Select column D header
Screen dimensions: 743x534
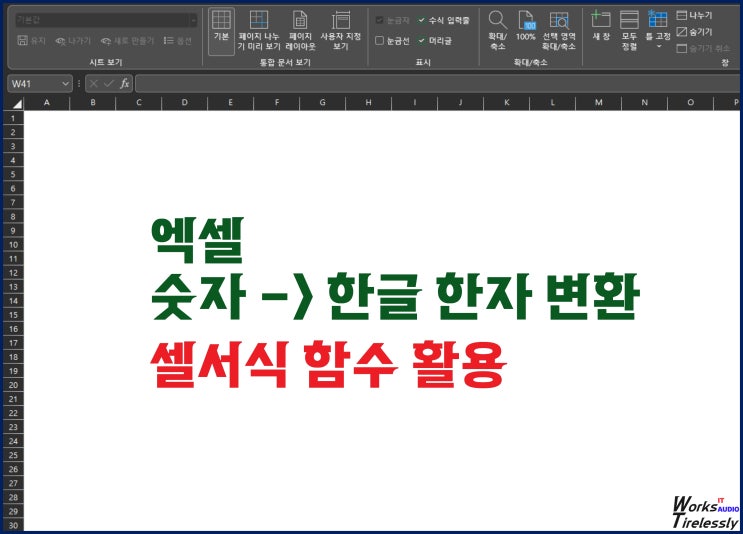184,102
